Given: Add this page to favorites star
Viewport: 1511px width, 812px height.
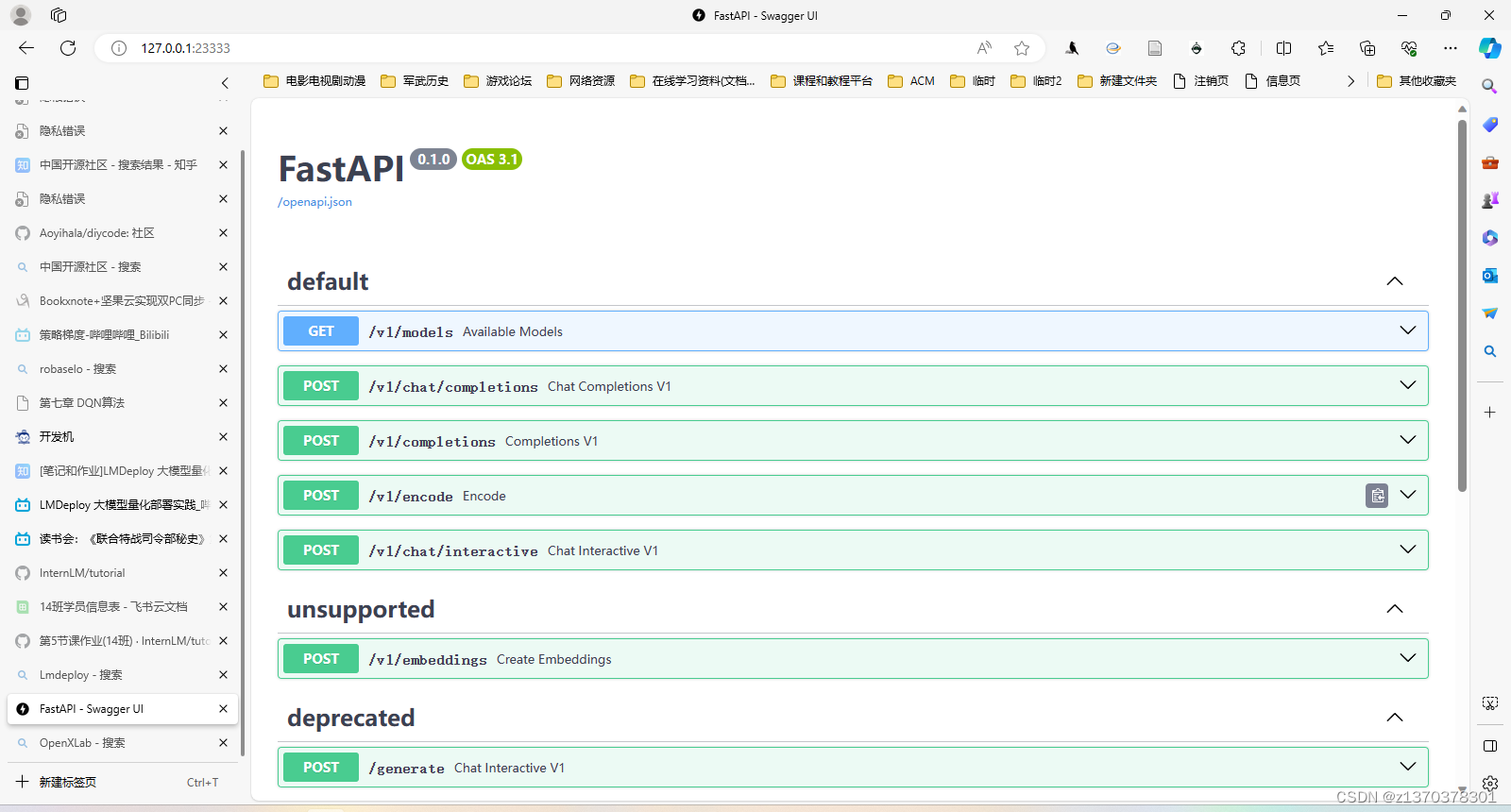Looking at the screenshot, I should click(1022, 48).
